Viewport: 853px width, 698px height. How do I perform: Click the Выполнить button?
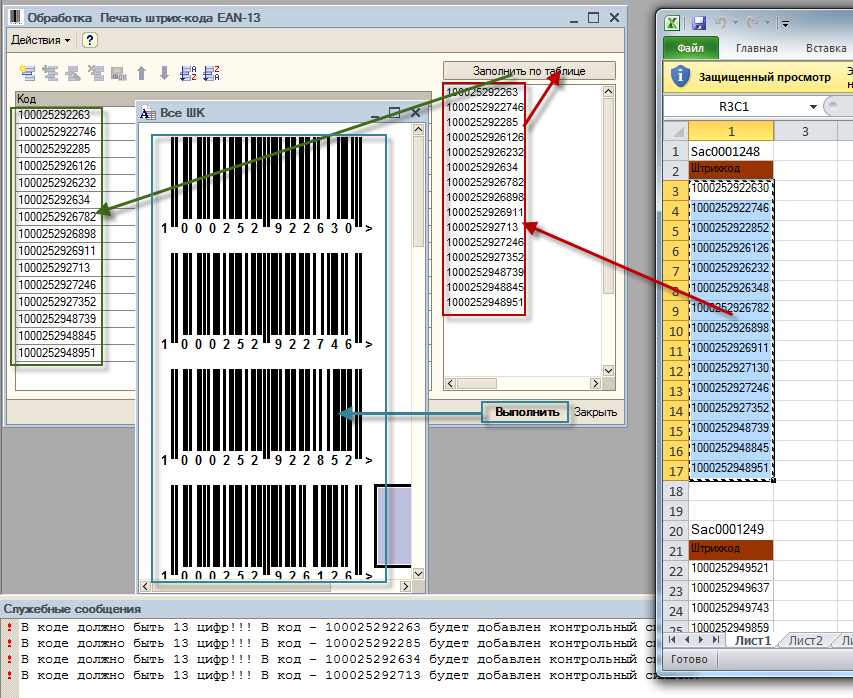pyautogui.click(x=527, y=412)
